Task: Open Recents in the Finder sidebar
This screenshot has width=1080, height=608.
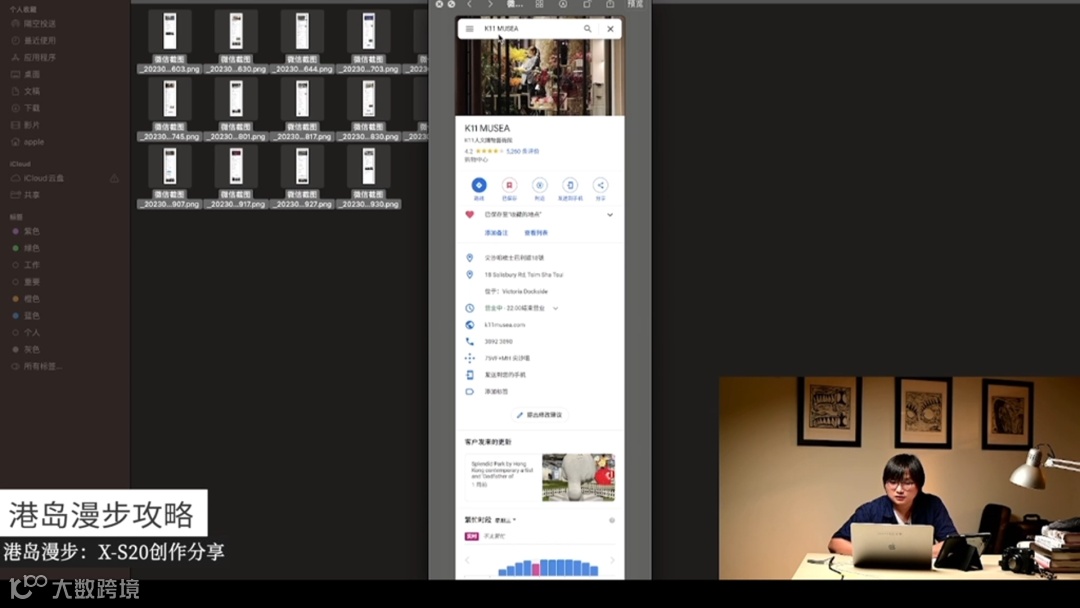Action: [33, 41]
